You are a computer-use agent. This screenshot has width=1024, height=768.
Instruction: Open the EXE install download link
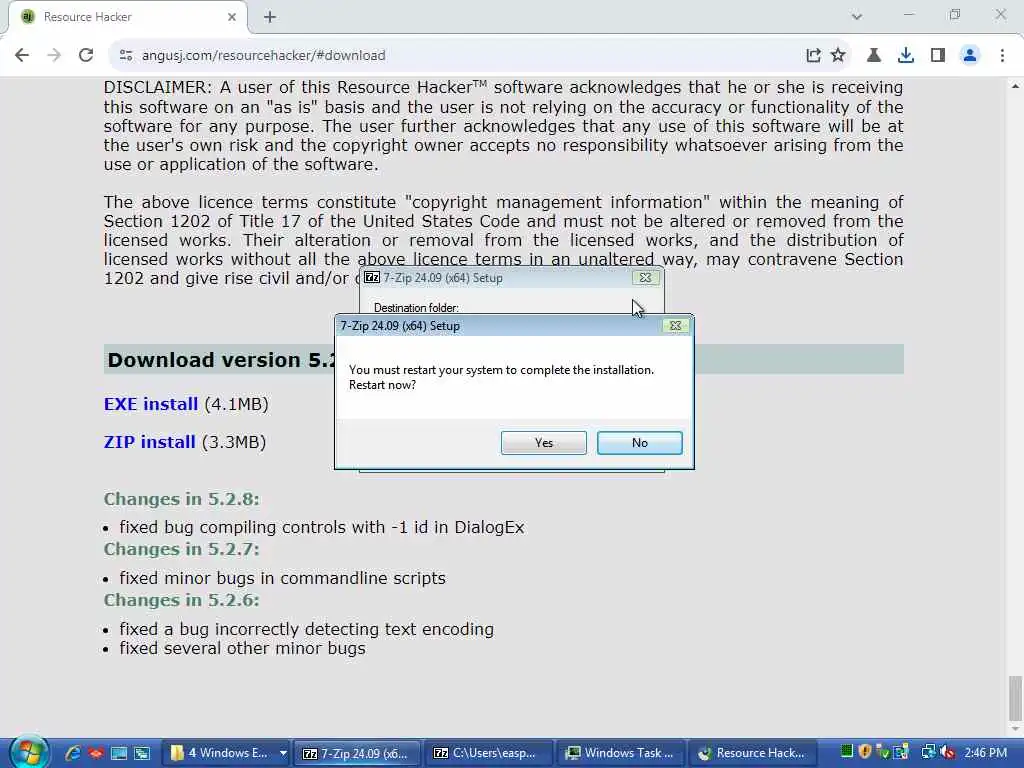151,404
